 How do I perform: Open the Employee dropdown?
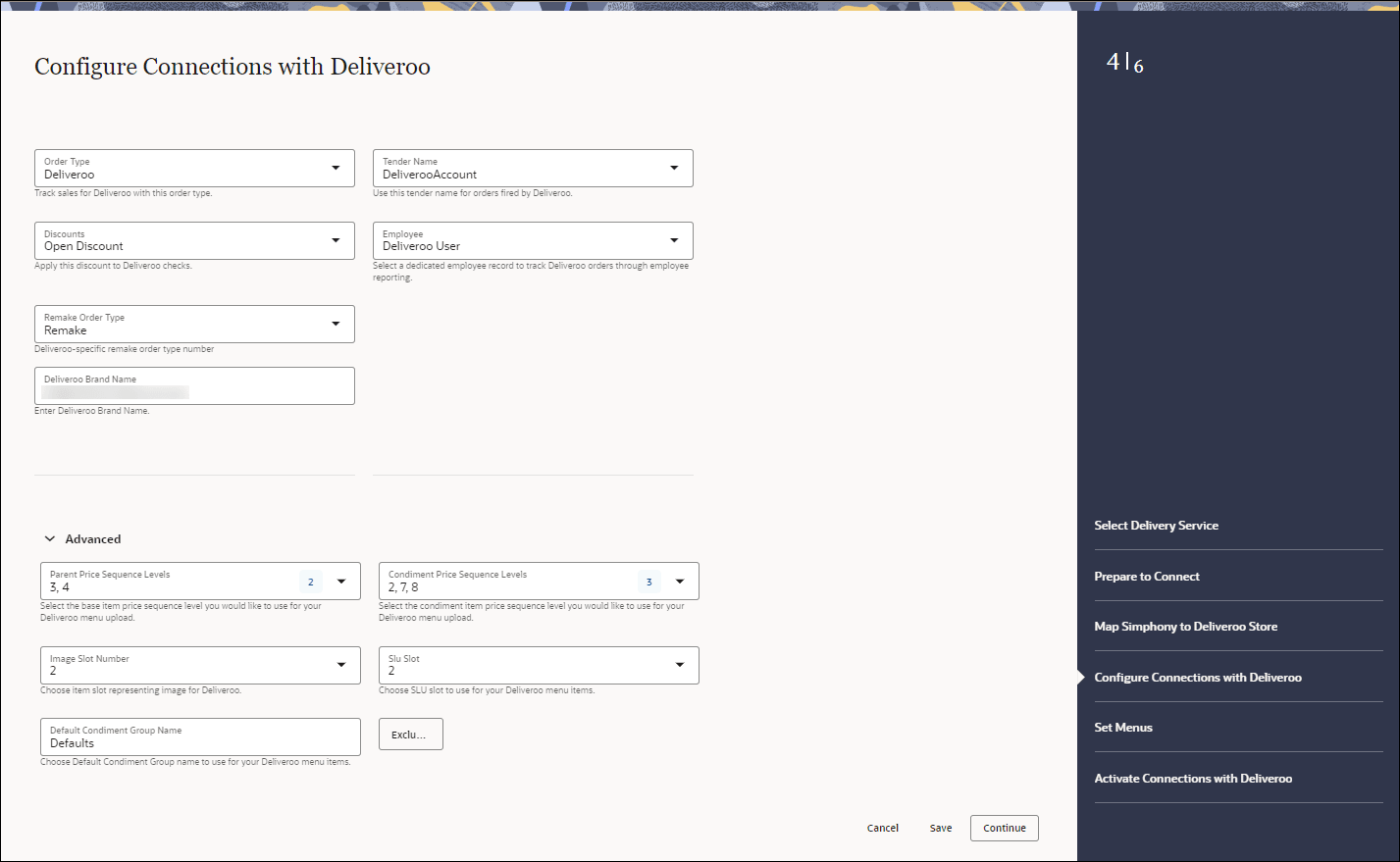(x=533, y=240)
